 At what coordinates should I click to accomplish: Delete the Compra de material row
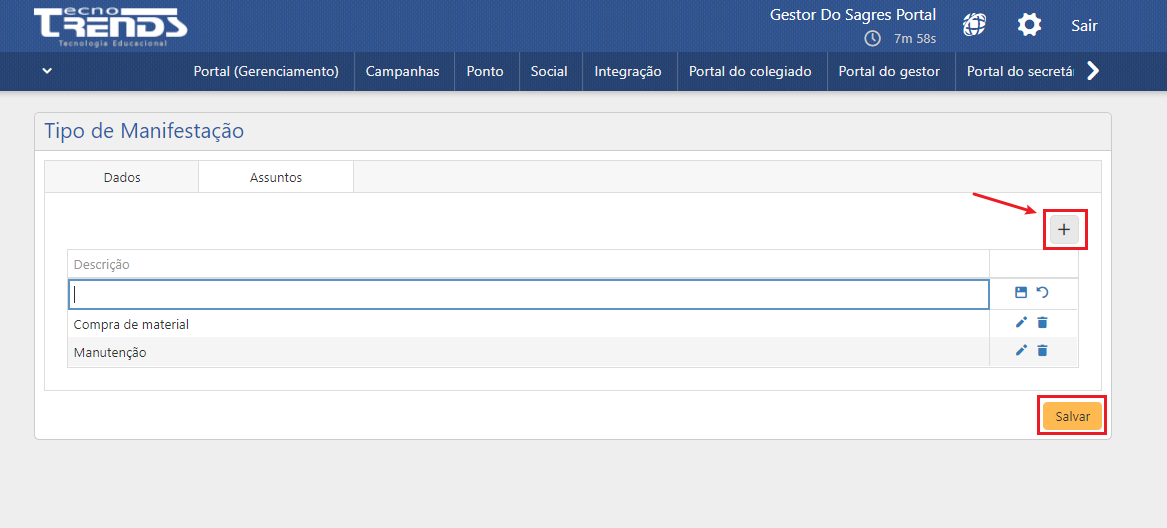click(x=1043, y=322)
